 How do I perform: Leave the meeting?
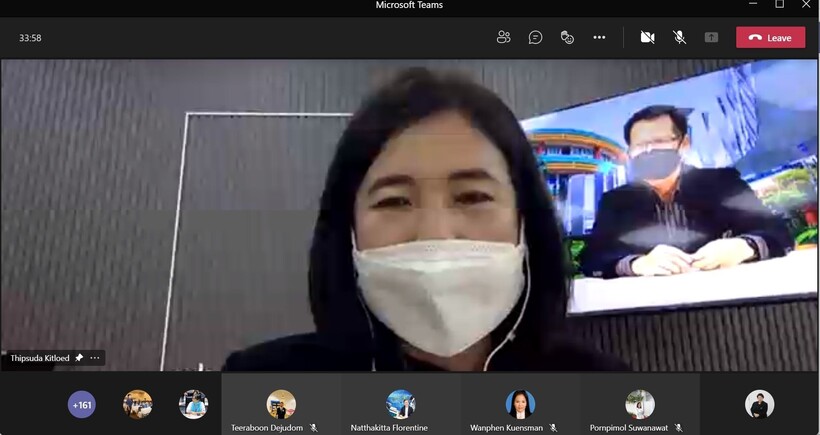pyautogui.click(x=770, y=37)
